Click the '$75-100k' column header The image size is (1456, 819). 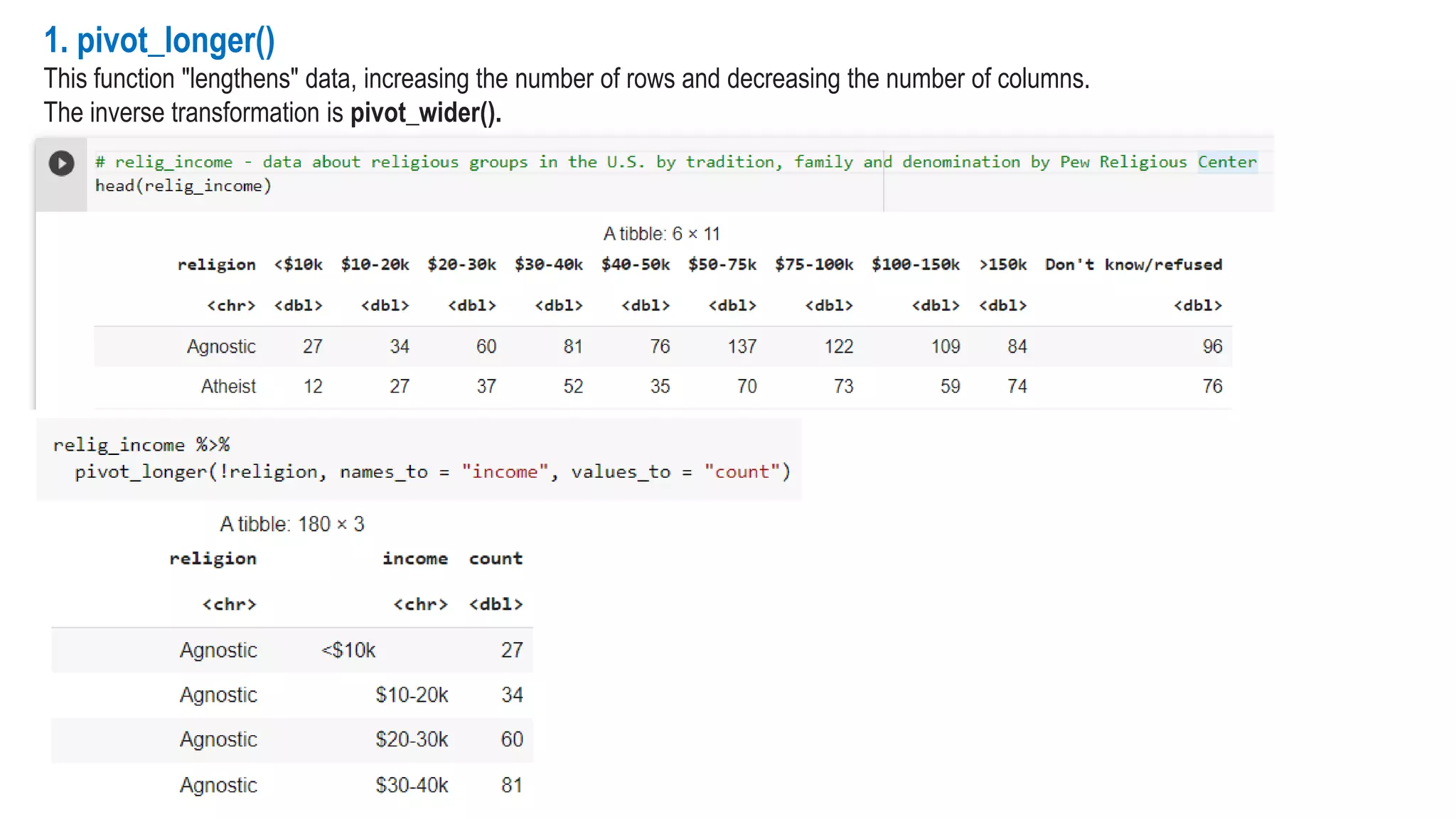click(x=814, y=264)
